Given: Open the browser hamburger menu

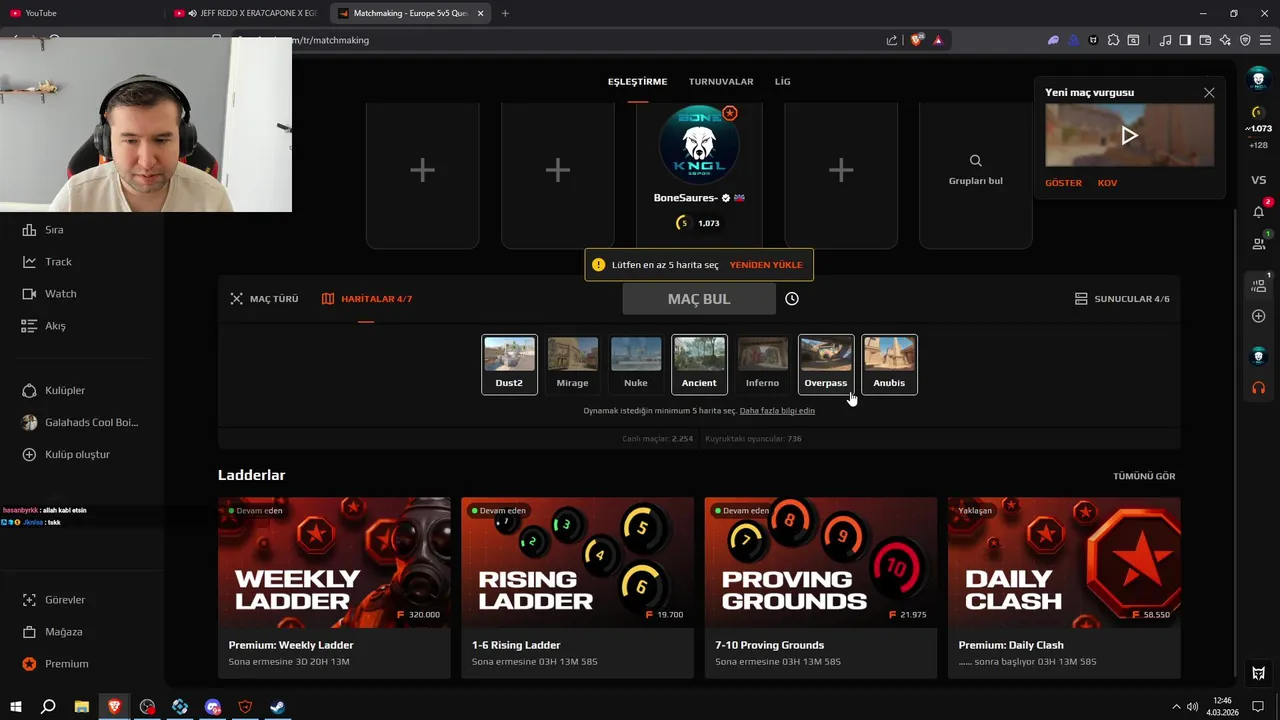Looking at the screenshot, I should point(1265,40).
